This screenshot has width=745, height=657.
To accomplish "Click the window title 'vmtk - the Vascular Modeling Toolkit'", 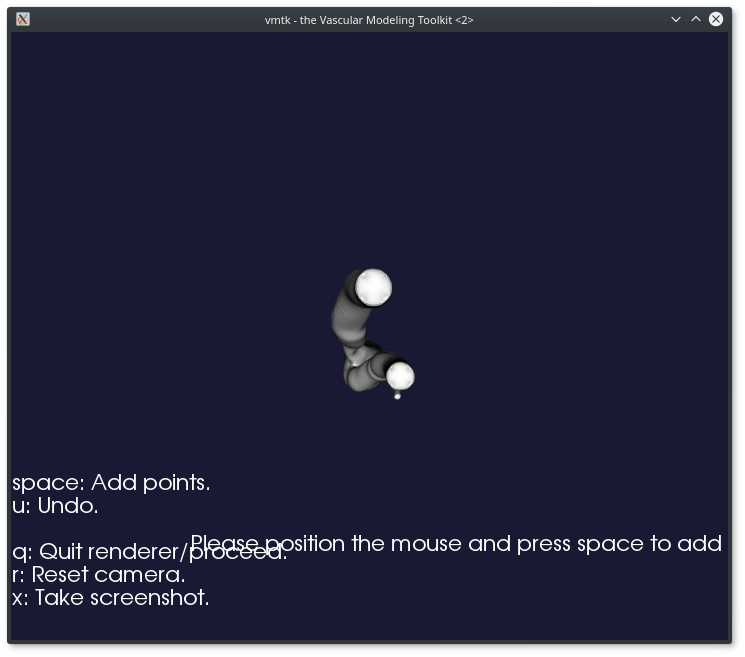I will pyautogui.click(x=369, y=20).
